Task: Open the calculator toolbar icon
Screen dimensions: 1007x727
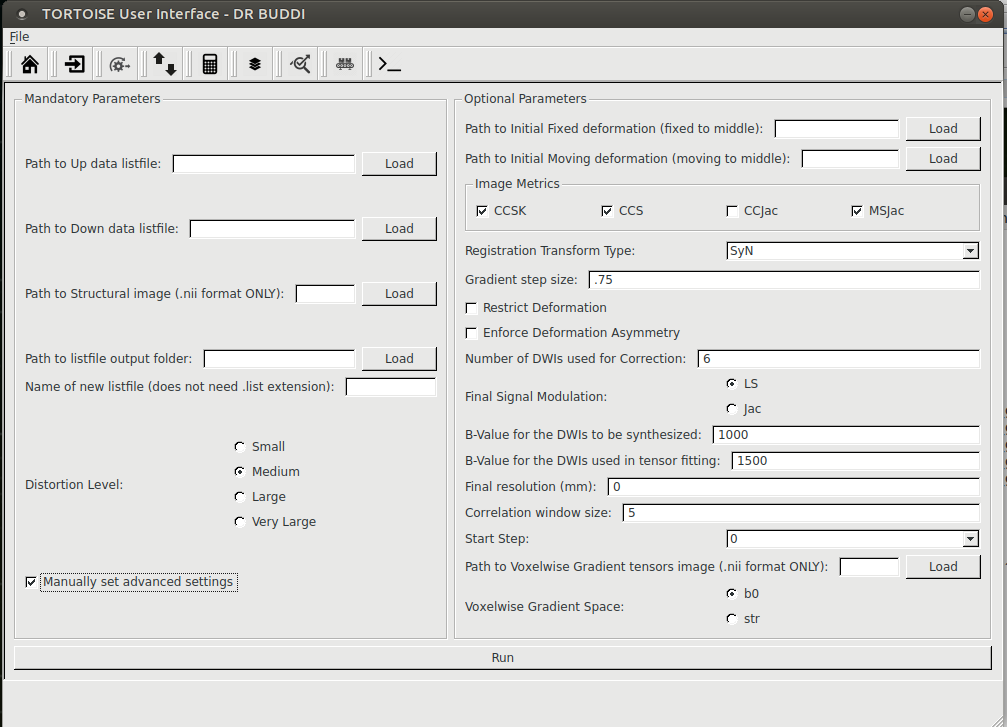Action: [210, 64]
